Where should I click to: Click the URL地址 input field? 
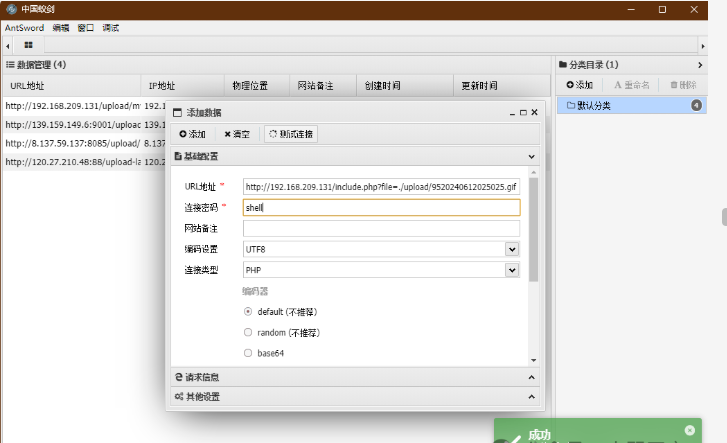381,186
